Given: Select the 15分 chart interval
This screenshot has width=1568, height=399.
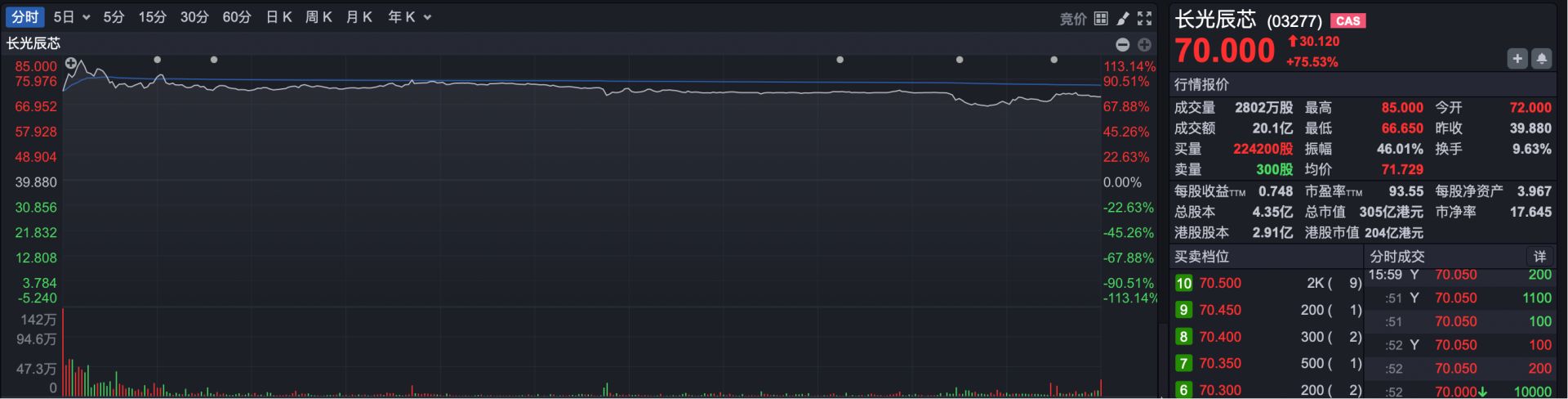Looking at the screenshot, I should [x=152, y=17].
